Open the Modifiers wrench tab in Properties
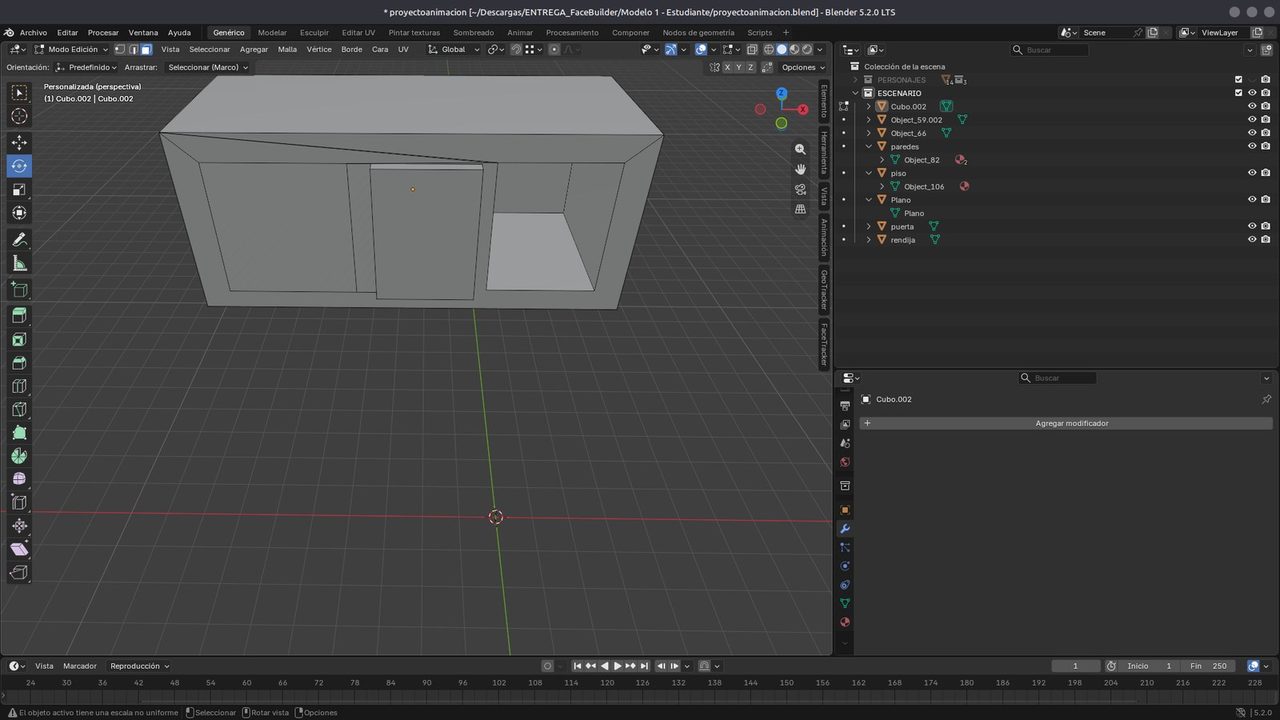The width and height of the screenshot is (1280, 720). click(x=845, y=528)
